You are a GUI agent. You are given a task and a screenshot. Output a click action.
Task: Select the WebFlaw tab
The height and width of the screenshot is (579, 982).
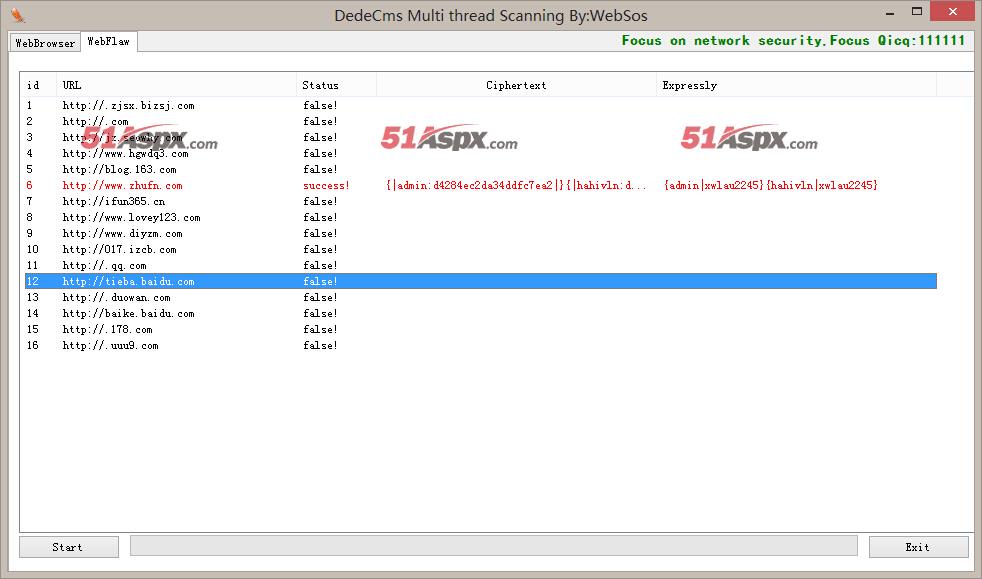(109, 41)
